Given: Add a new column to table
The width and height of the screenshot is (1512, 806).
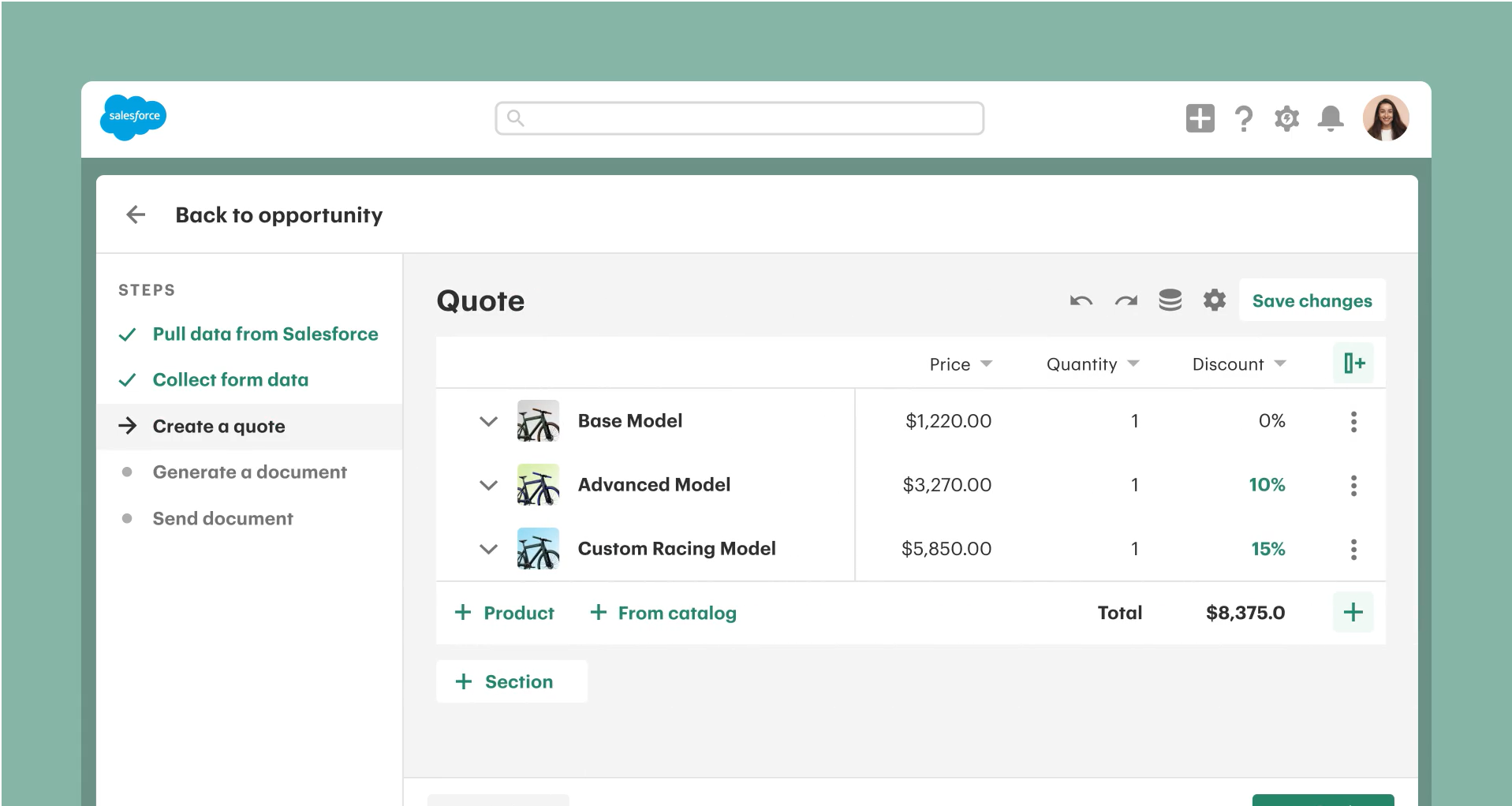Looking at the screenshot, I should [1353, 363].
